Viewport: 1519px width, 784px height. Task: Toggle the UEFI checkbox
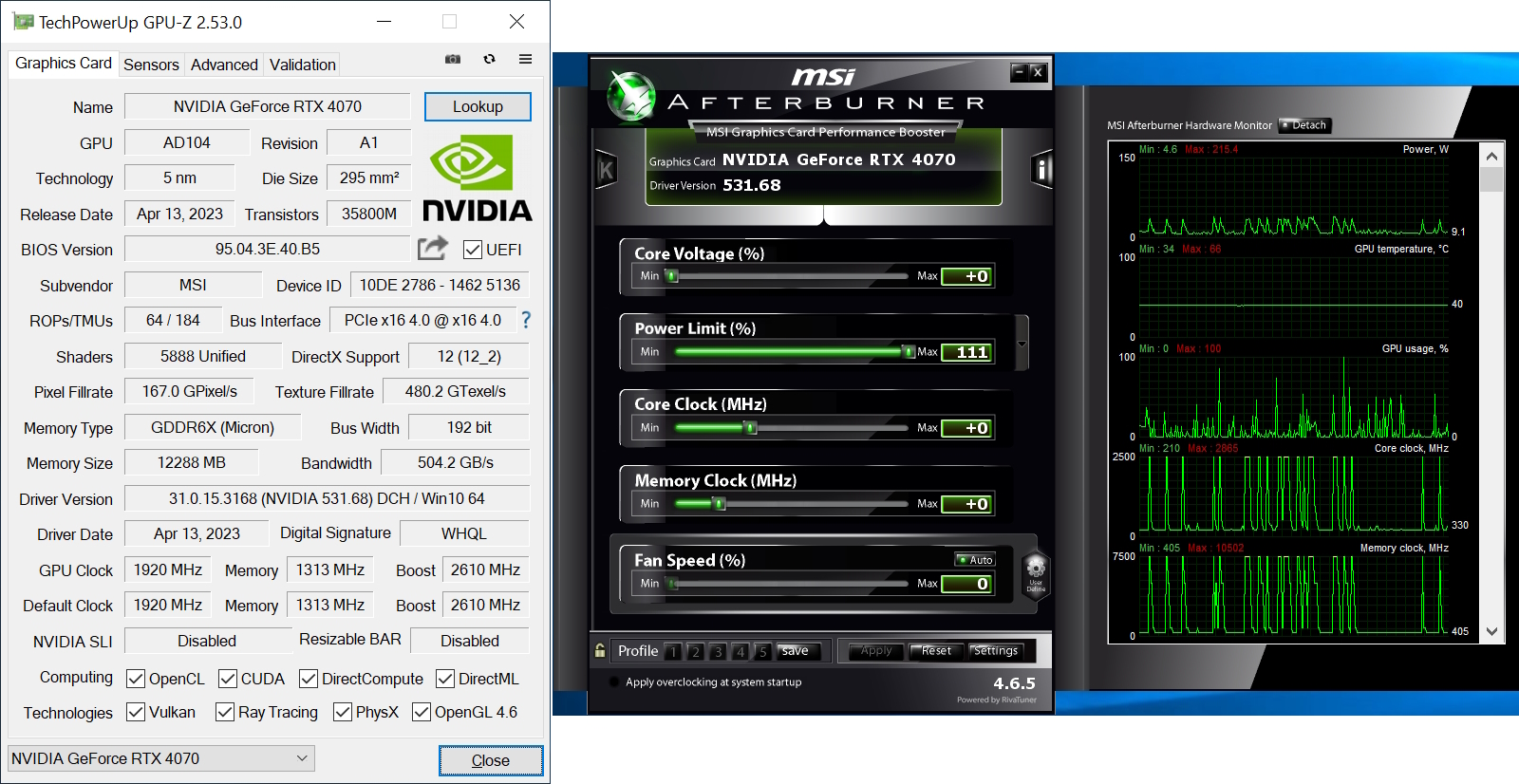472,250
